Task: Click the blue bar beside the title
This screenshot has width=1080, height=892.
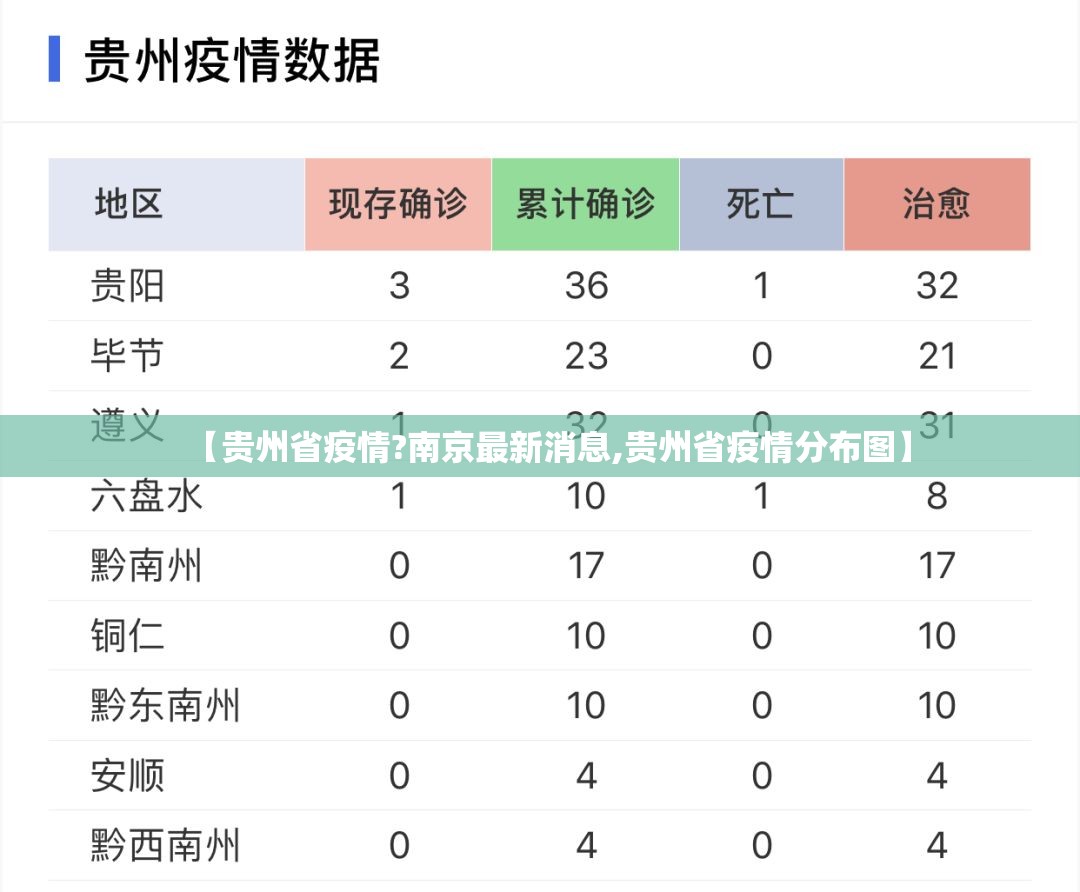Action: click(55, 60)
